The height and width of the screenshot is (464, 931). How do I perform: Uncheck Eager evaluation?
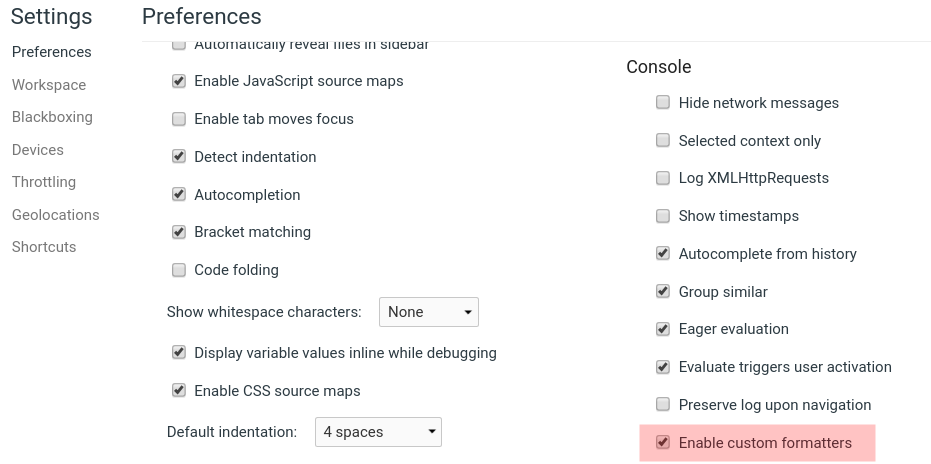663,329
